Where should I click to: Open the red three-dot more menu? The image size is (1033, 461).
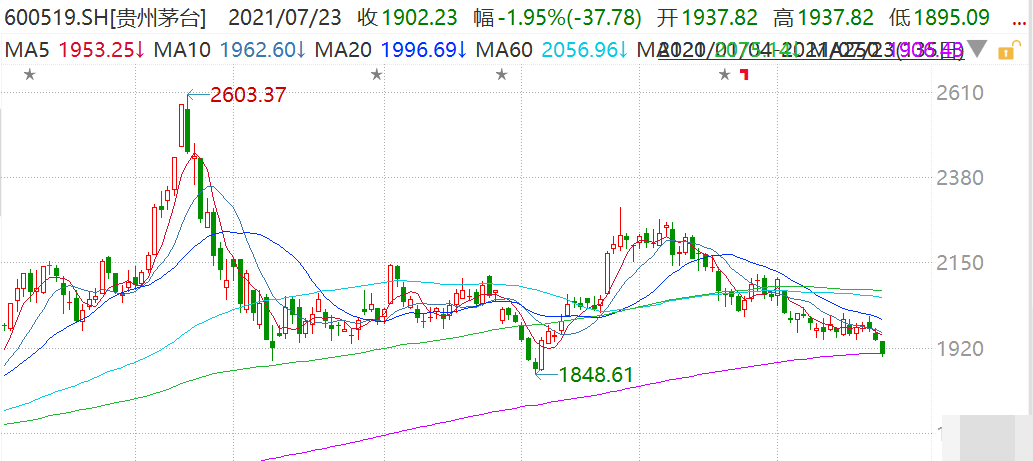point(1019,22)
